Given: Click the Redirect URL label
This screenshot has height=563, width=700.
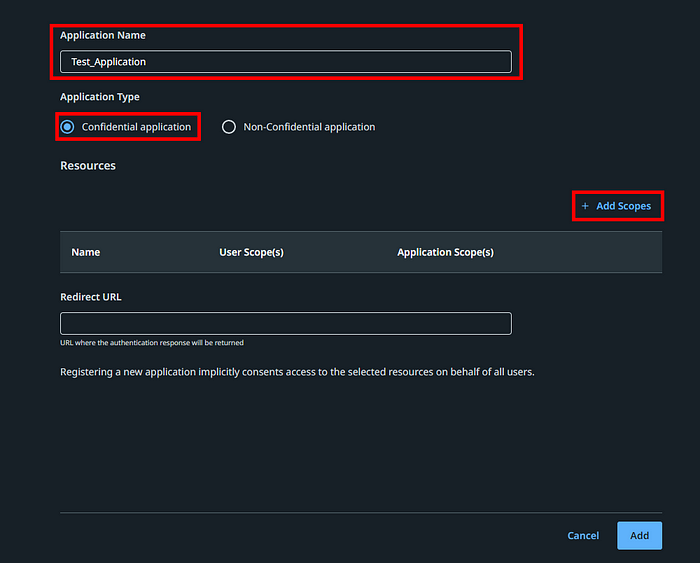Looking at the screenshot, I should (91, 297).
